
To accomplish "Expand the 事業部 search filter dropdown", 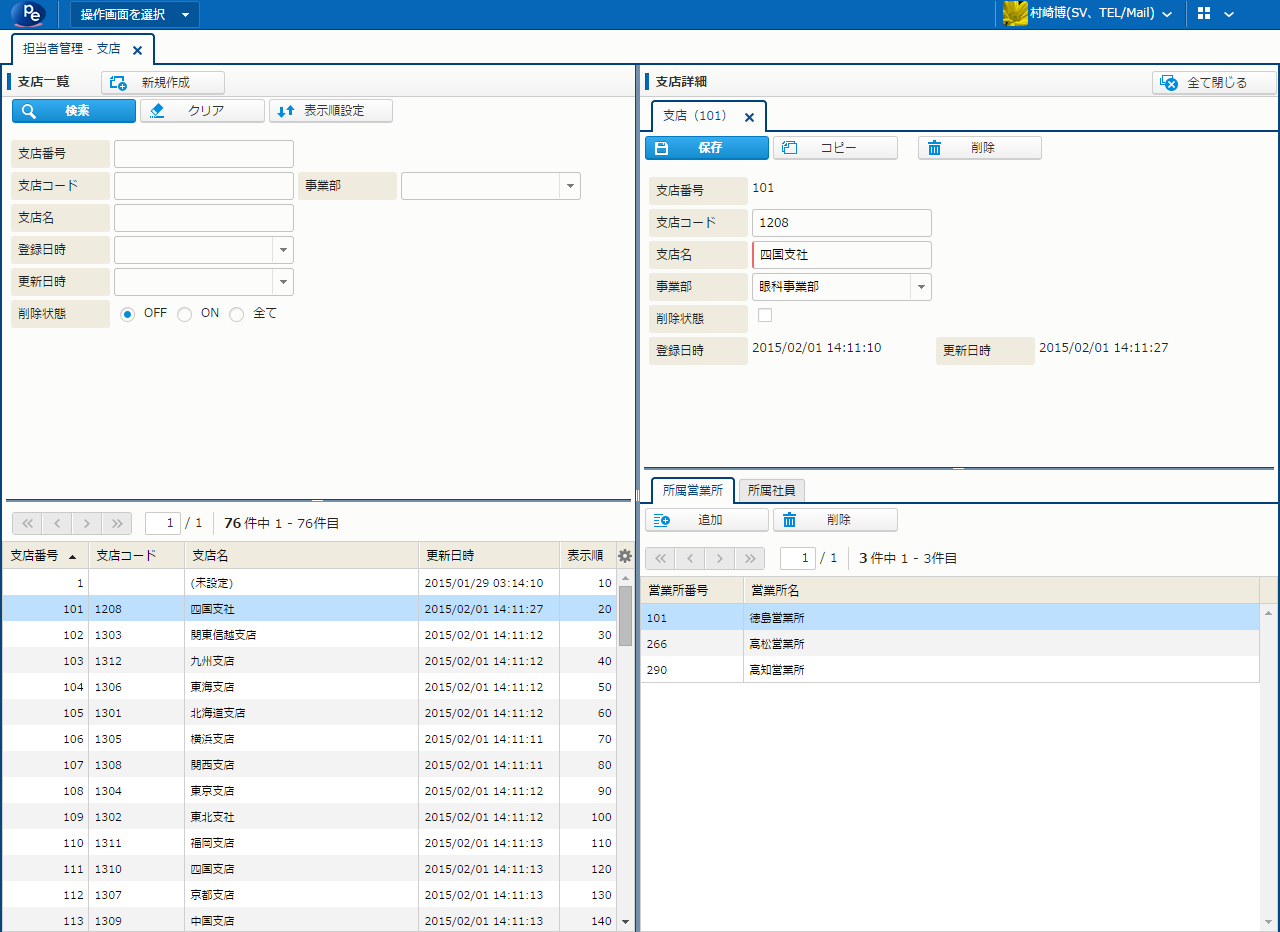I will tap(569, 186).
